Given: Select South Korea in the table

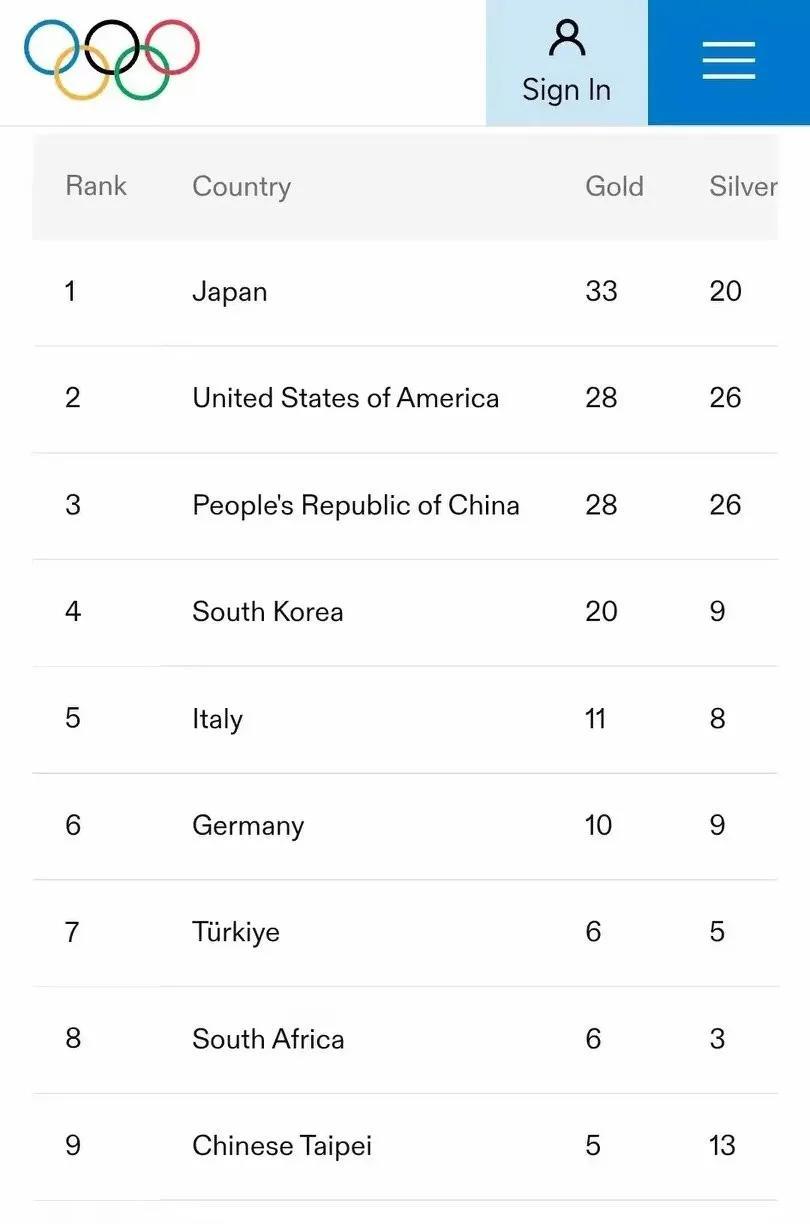Looking at the screenshot, I should (267, 612).
